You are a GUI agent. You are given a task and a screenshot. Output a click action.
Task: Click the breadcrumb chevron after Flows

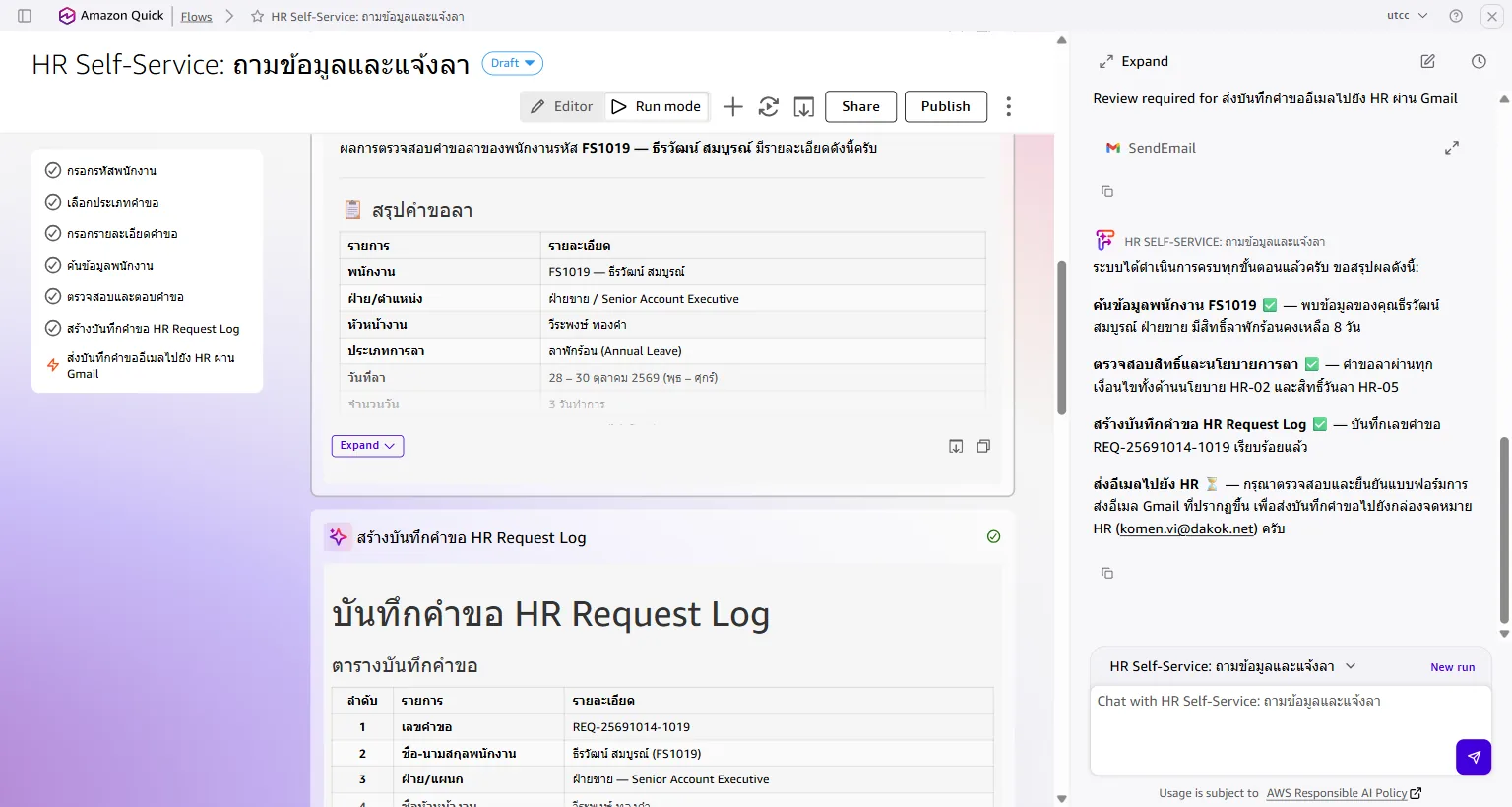229,17
